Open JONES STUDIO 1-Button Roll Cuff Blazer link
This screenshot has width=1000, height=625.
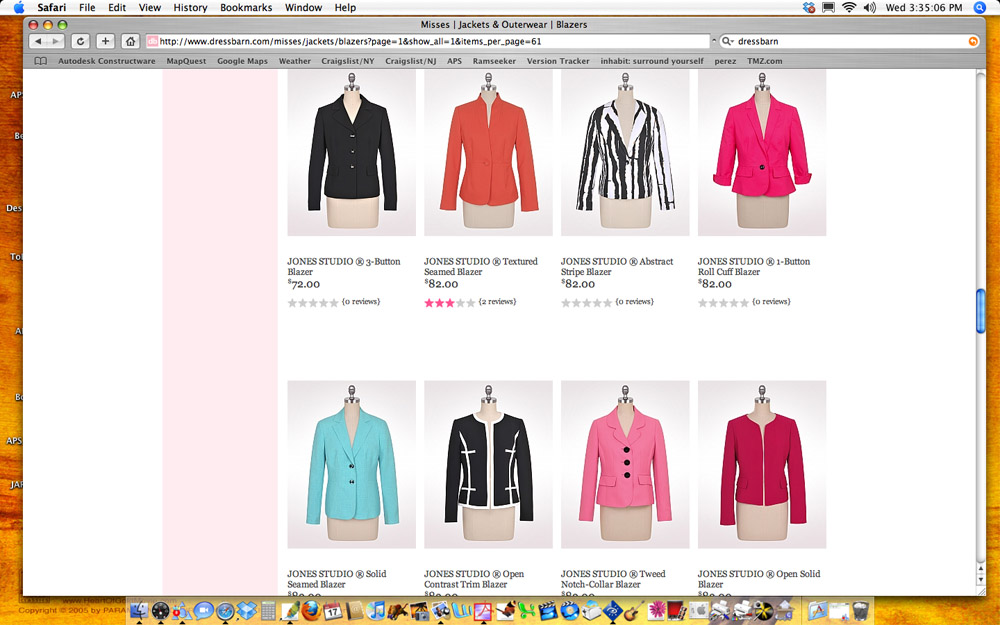pos(754,267)
